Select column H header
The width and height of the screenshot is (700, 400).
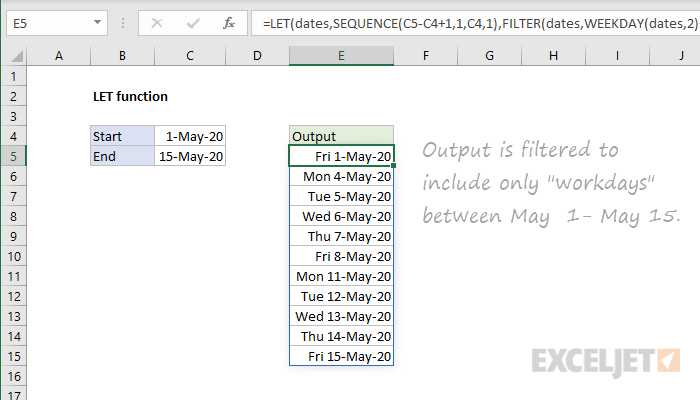point(553,56)
